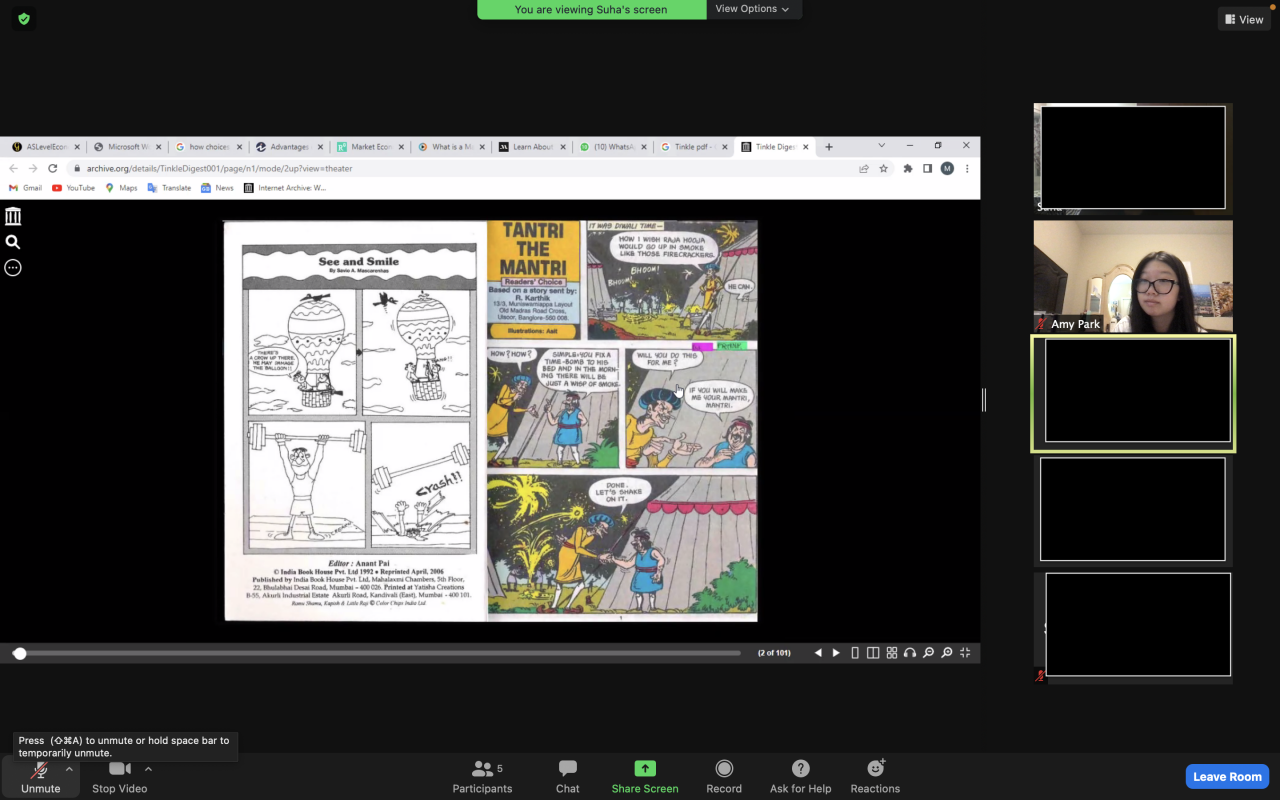Start recording with the Record button
Viewport: 1280px width, 800px height.
724,776
